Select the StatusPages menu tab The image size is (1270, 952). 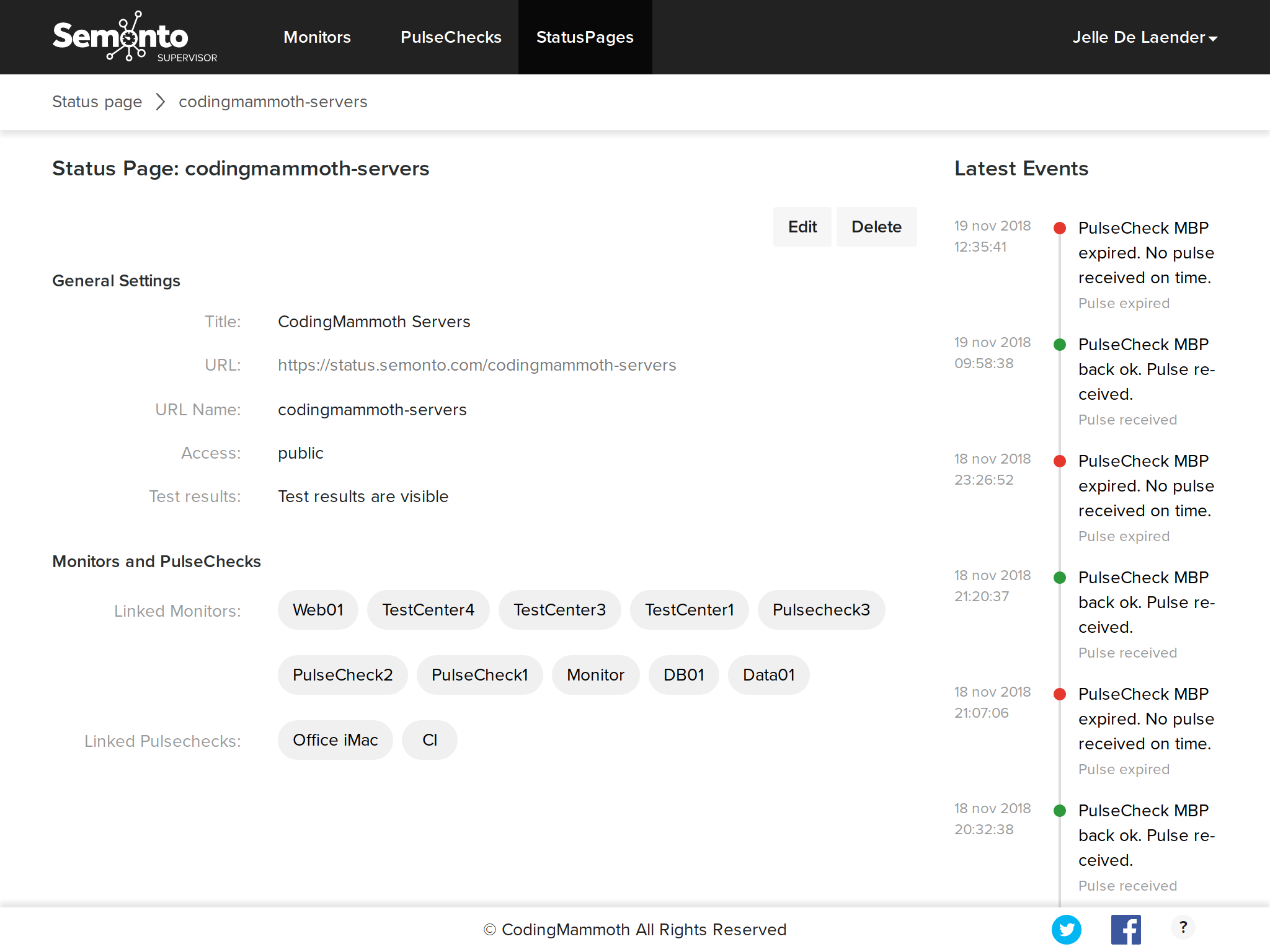(585, 37)
